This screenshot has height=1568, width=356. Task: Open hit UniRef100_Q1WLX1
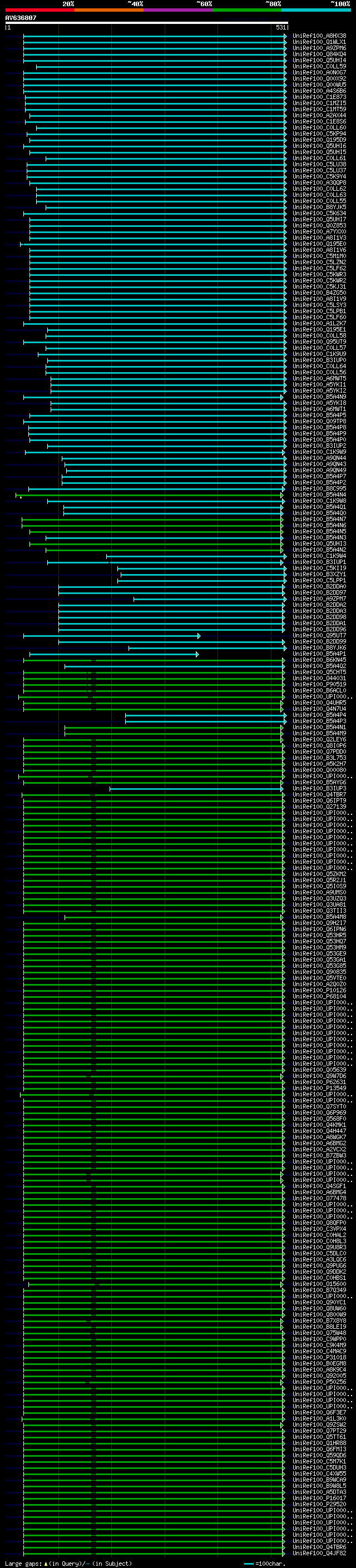(x=319, y=42)
